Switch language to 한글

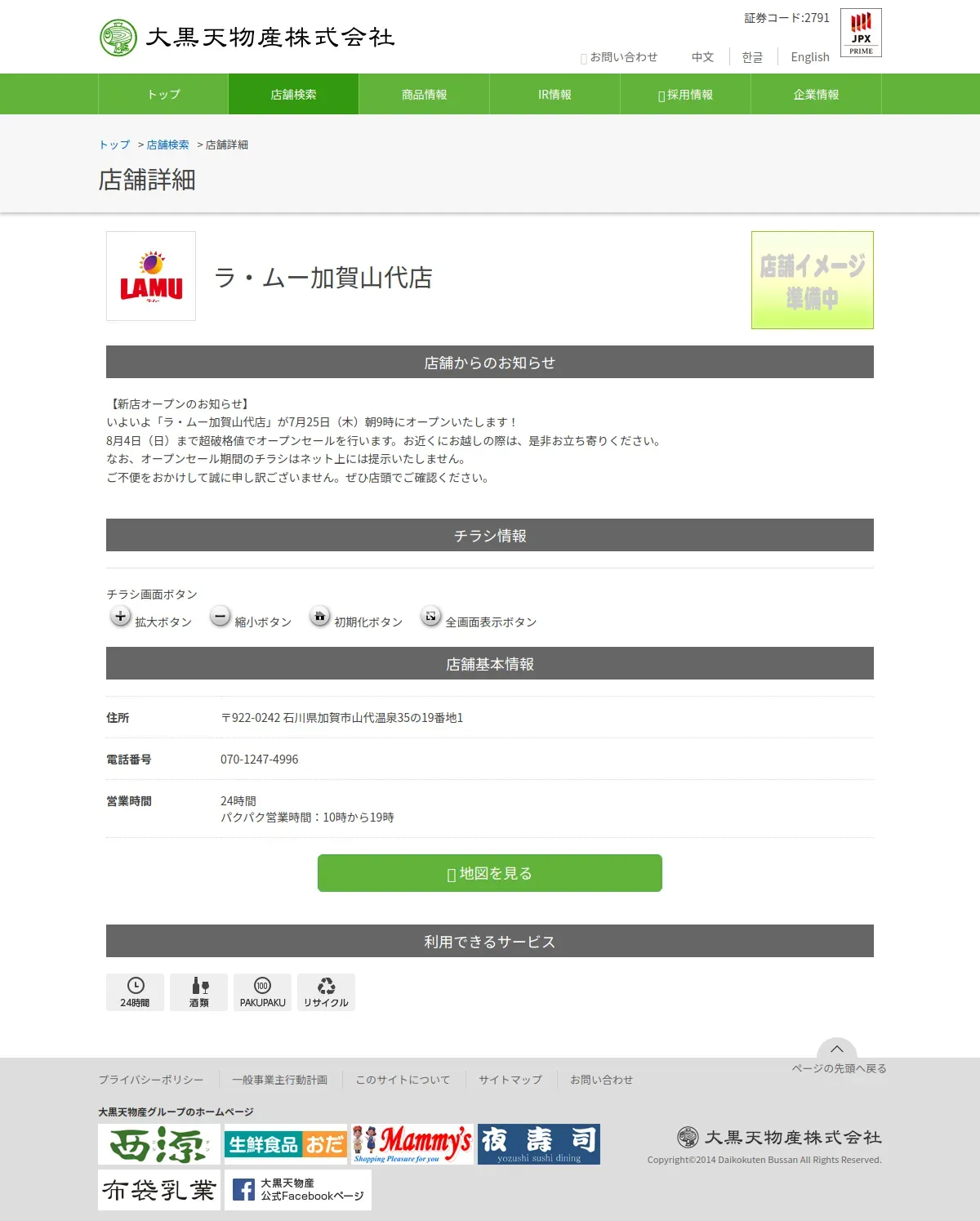[x=752, y=57]
